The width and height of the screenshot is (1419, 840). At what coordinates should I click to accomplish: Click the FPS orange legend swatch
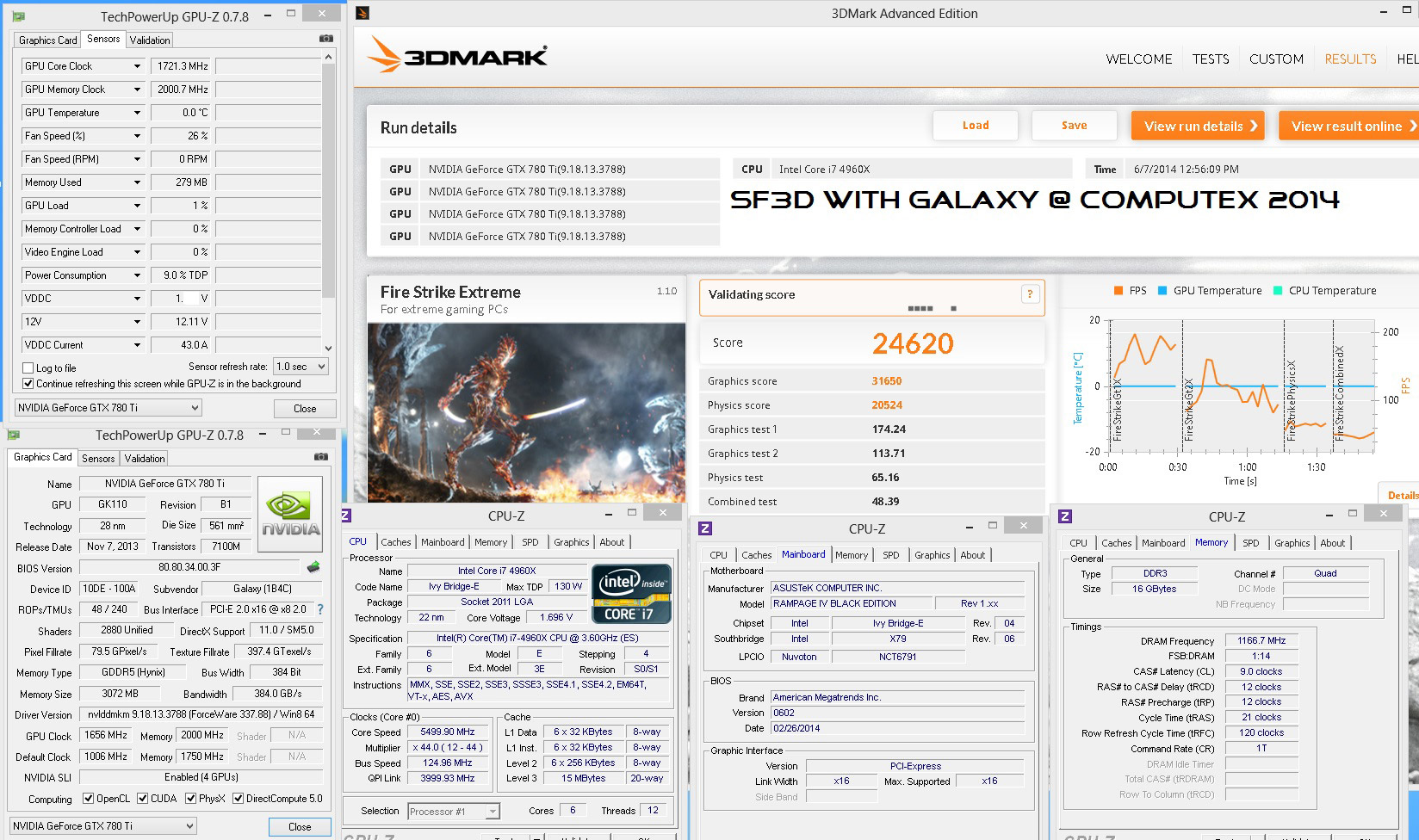[1118, 291]
